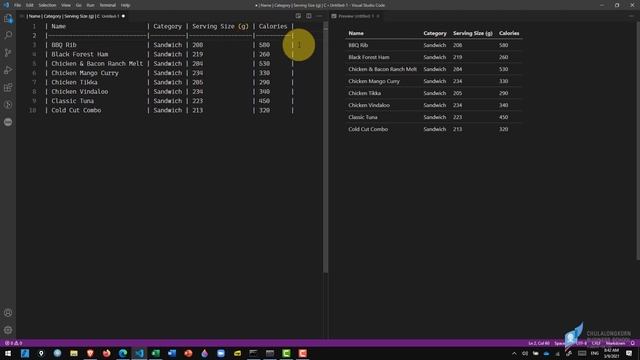Open Zoom from the taskbar
Image resolution: width=640 pixels, height=360 pixels.
coord(221,353)
